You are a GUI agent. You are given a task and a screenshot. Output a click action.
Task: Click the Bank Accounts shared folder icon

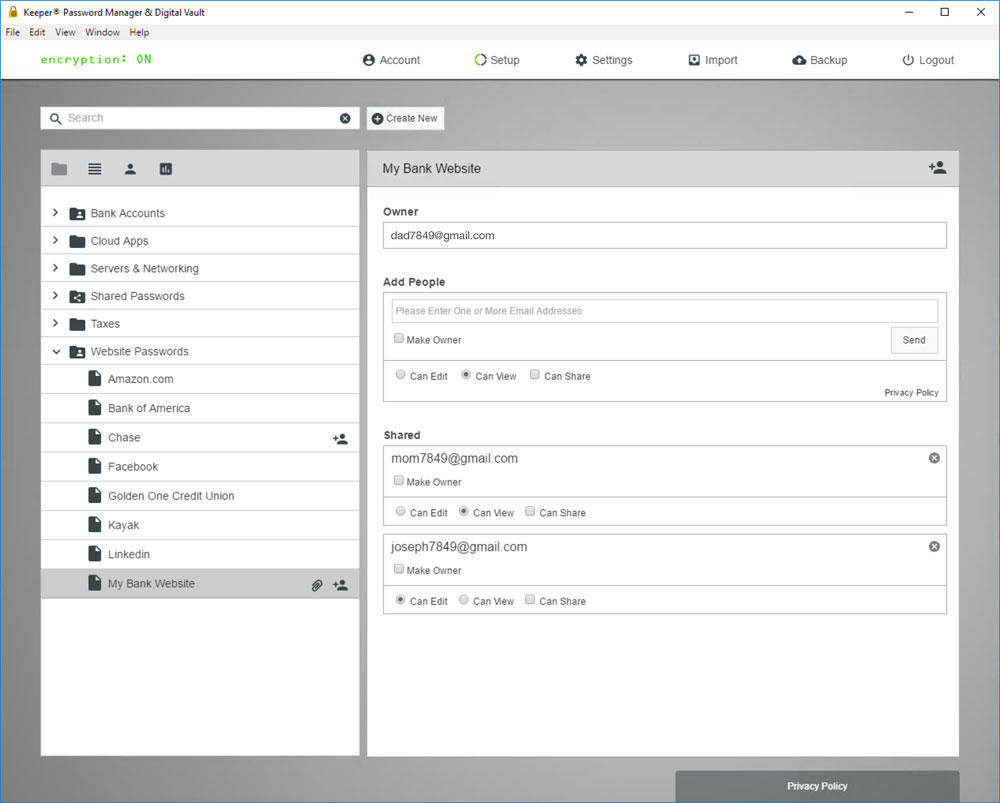(77, 214)
